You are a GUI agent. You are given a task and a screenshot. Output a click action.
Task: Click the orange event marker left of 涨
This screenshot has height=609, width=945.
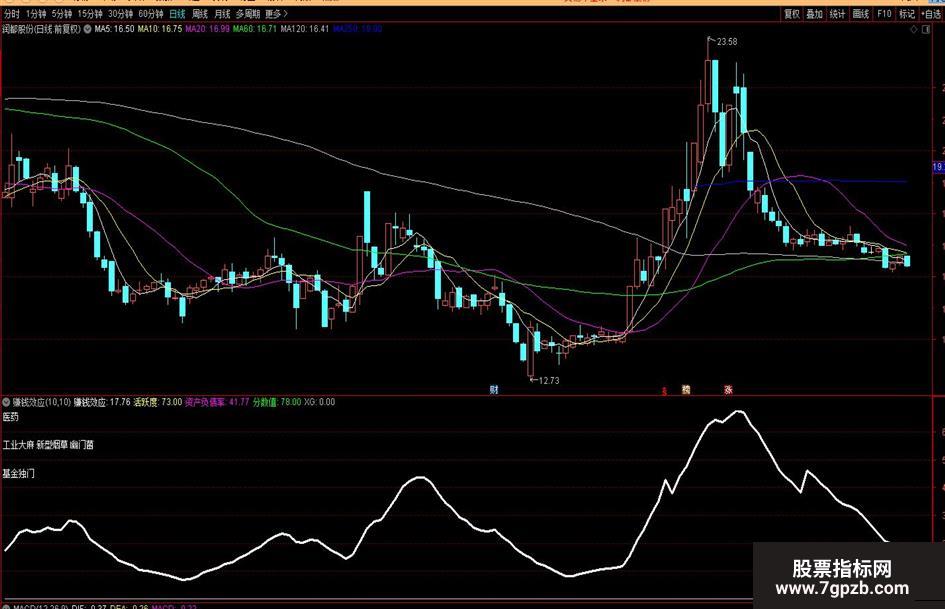click(686, 390)
